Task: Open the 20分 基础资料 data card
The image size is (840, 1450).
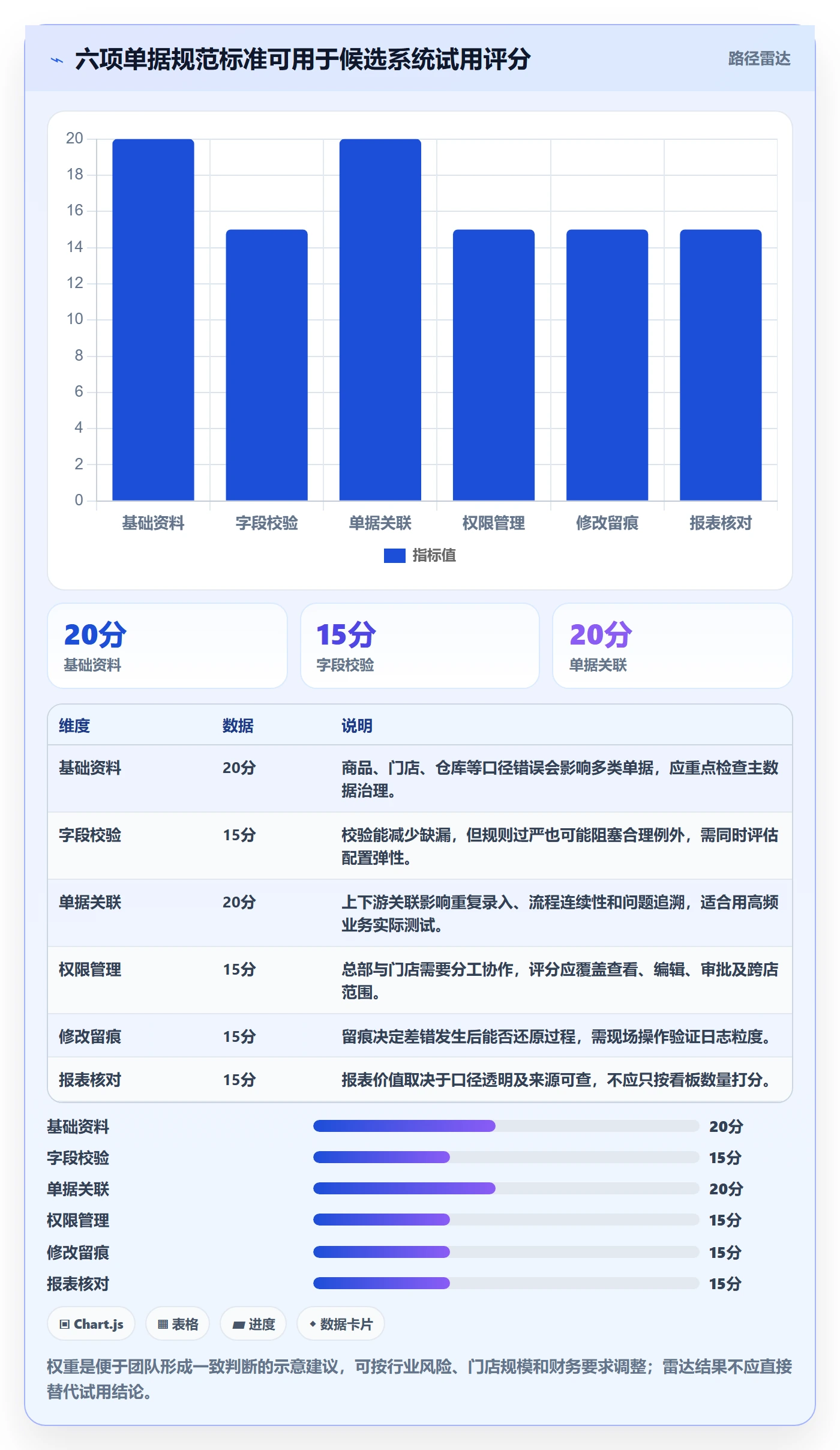Action: click(x=167, y=646)
